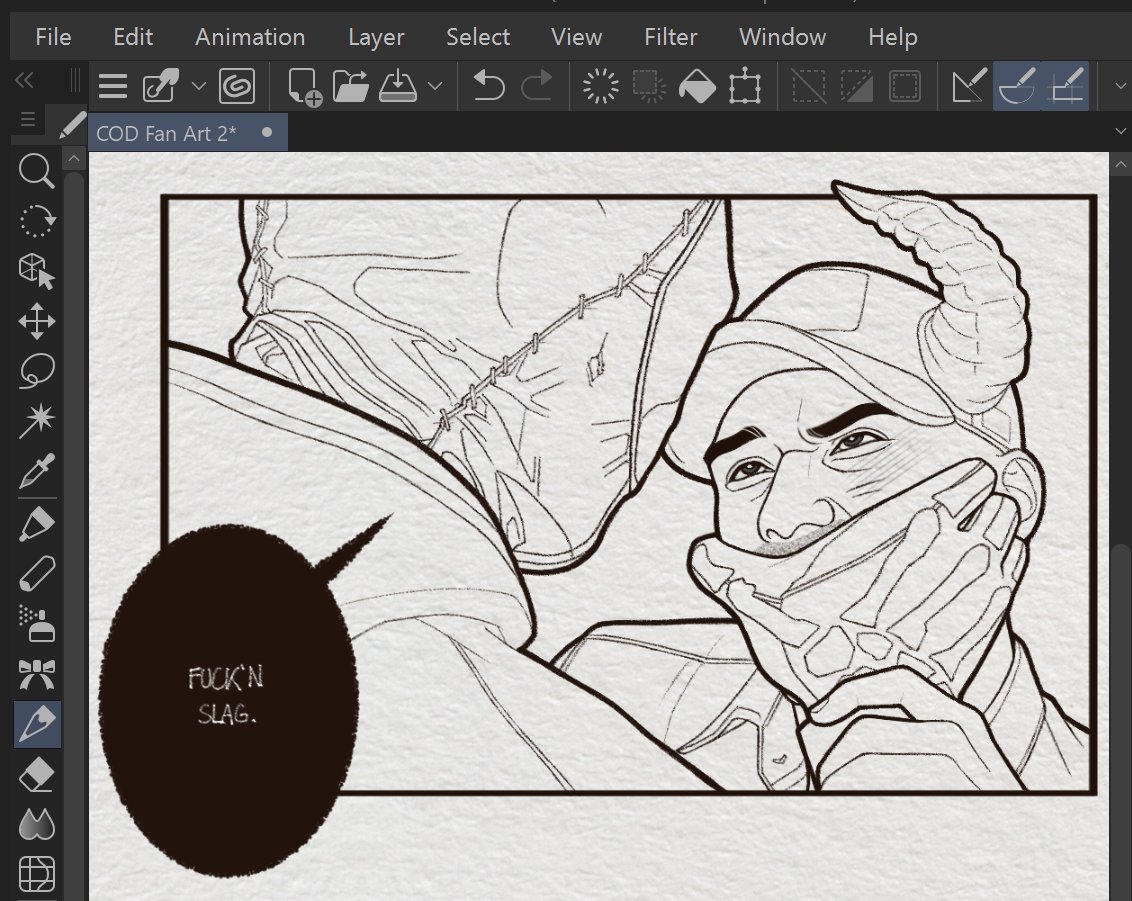Image resolution: width=1132 pixels, height=901 pixels.
Task: Collapse the tool palette with double chevron
Action: click(x=25, y=80)
